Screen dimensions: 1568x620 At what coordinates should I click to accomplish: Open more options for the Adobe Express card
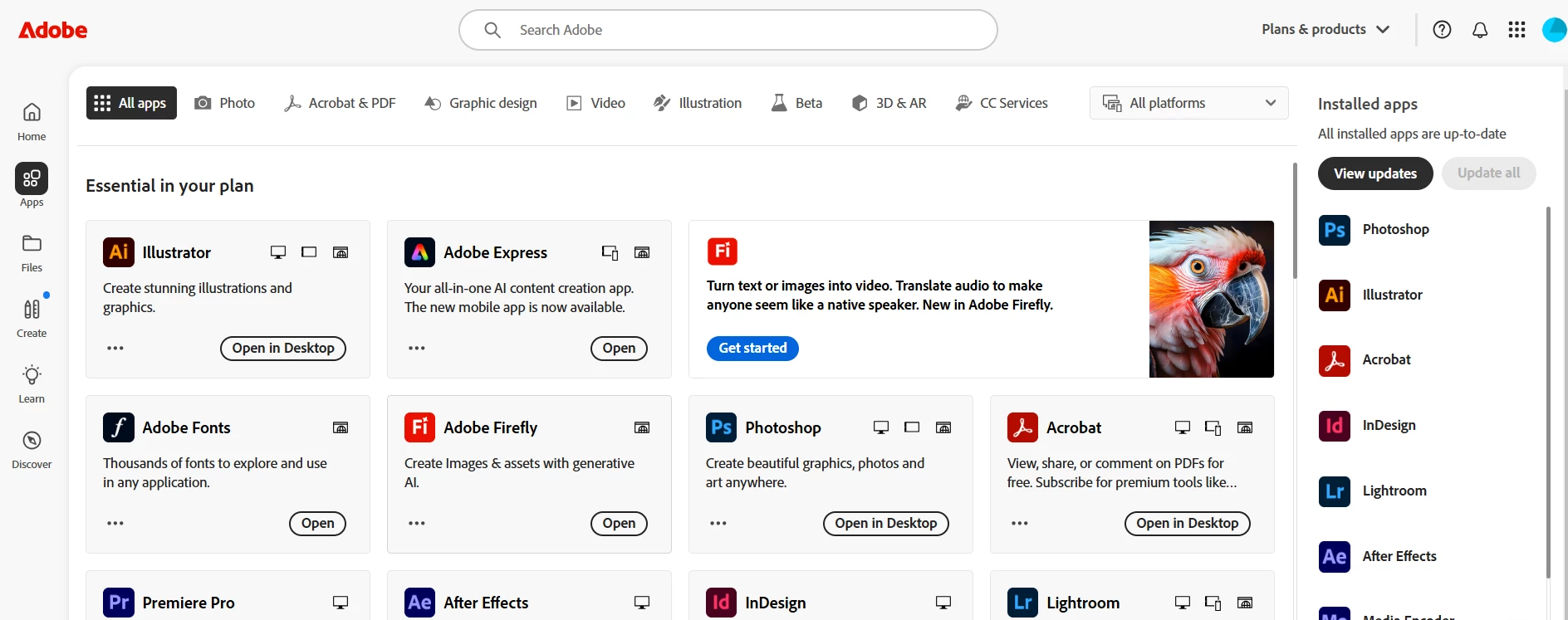[417, 349]
